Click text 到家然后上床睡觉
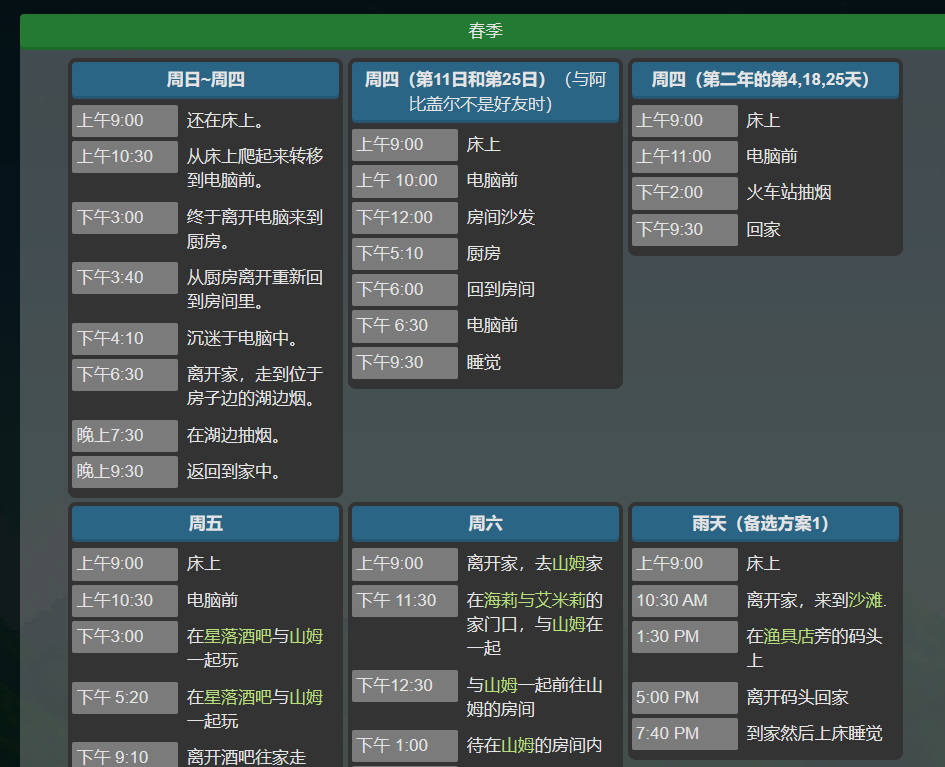The image size is (945, 767). 814,733
